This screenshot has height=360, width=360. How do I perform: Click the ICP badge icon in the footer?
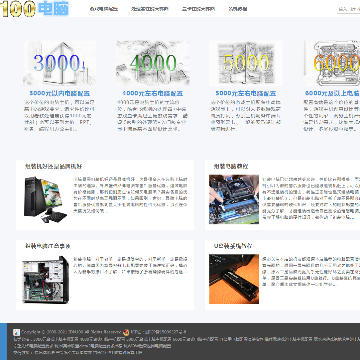126,332
